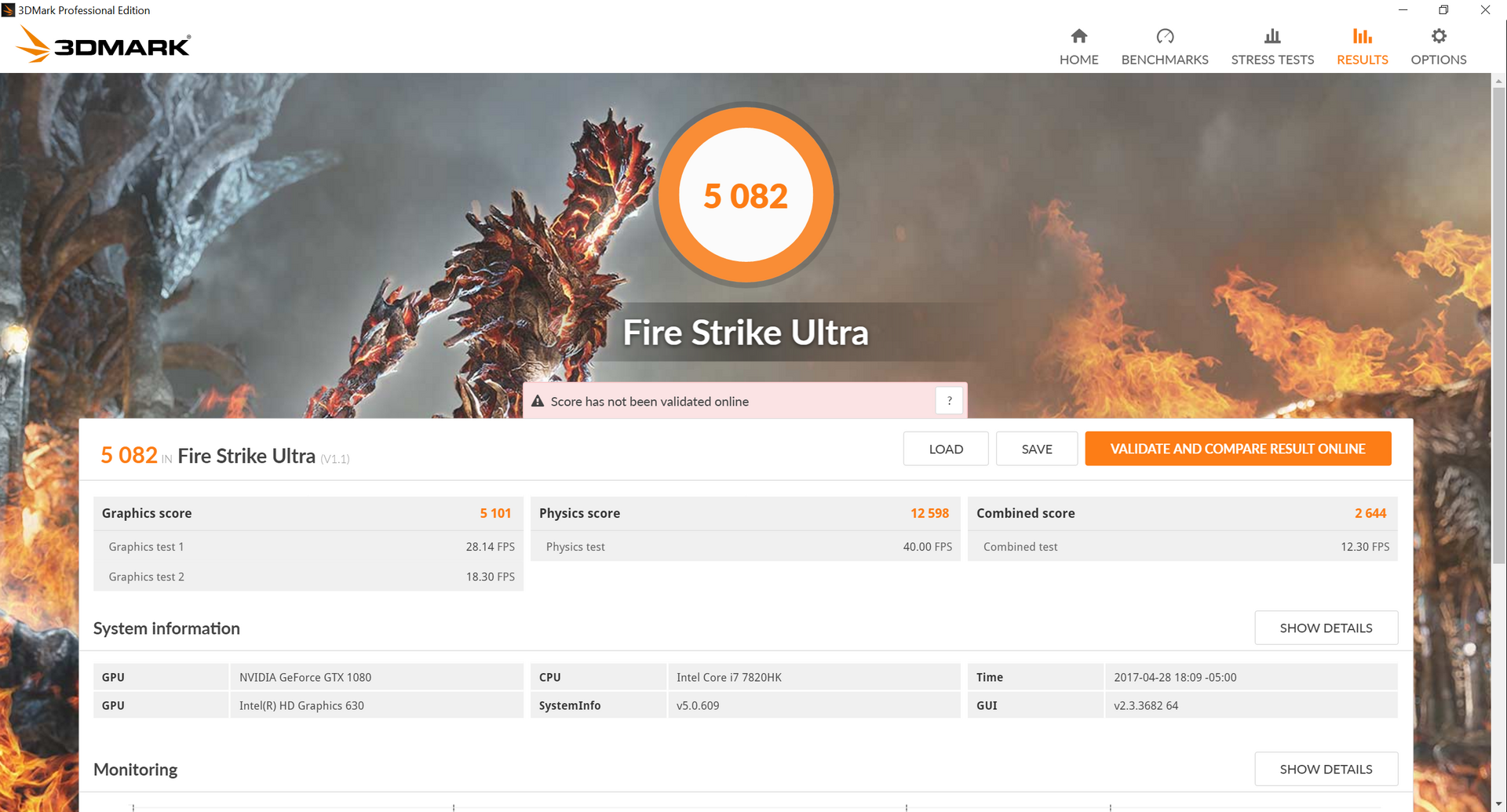Click the LOAD button
1507x812 pixels.
click(946, 449)
